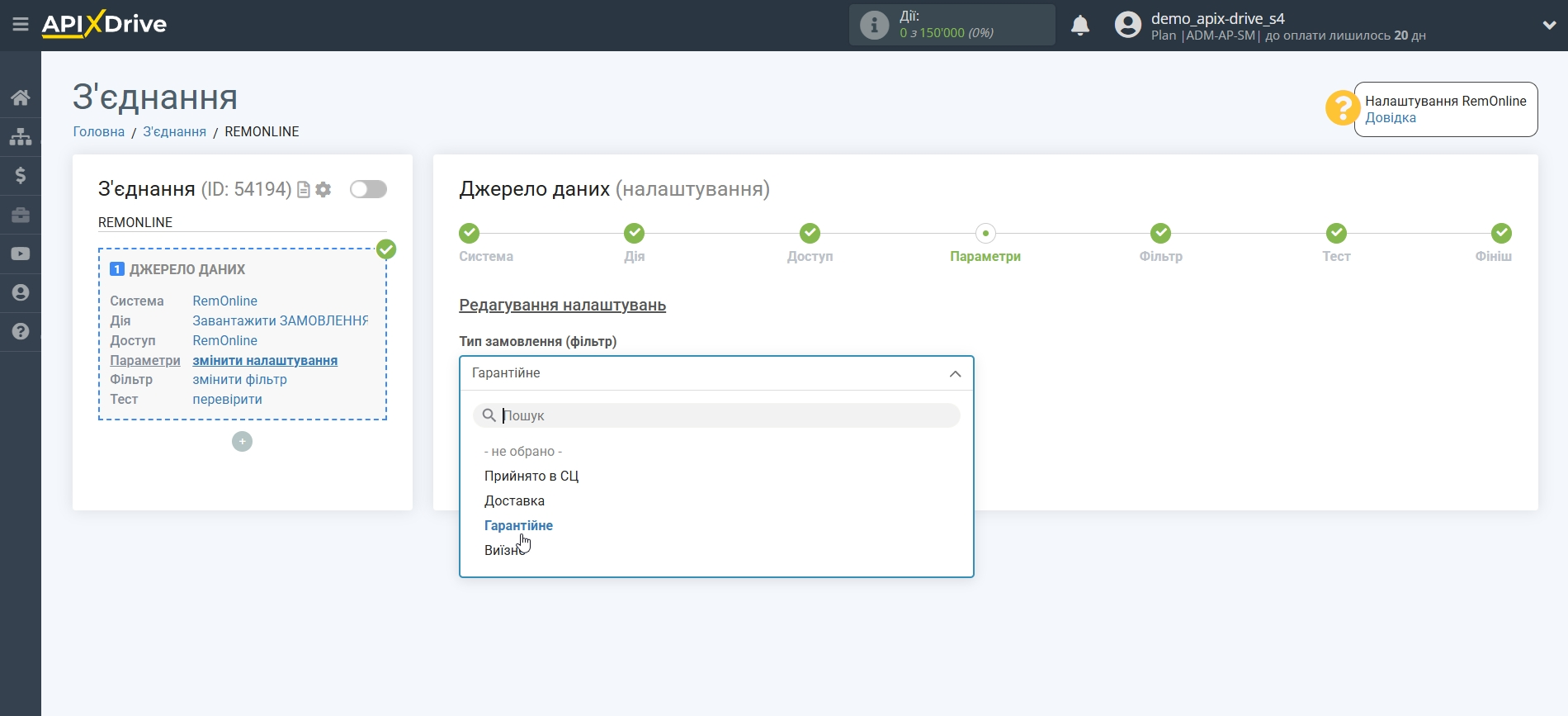Open the YouTube video sidebar icon

21,254
